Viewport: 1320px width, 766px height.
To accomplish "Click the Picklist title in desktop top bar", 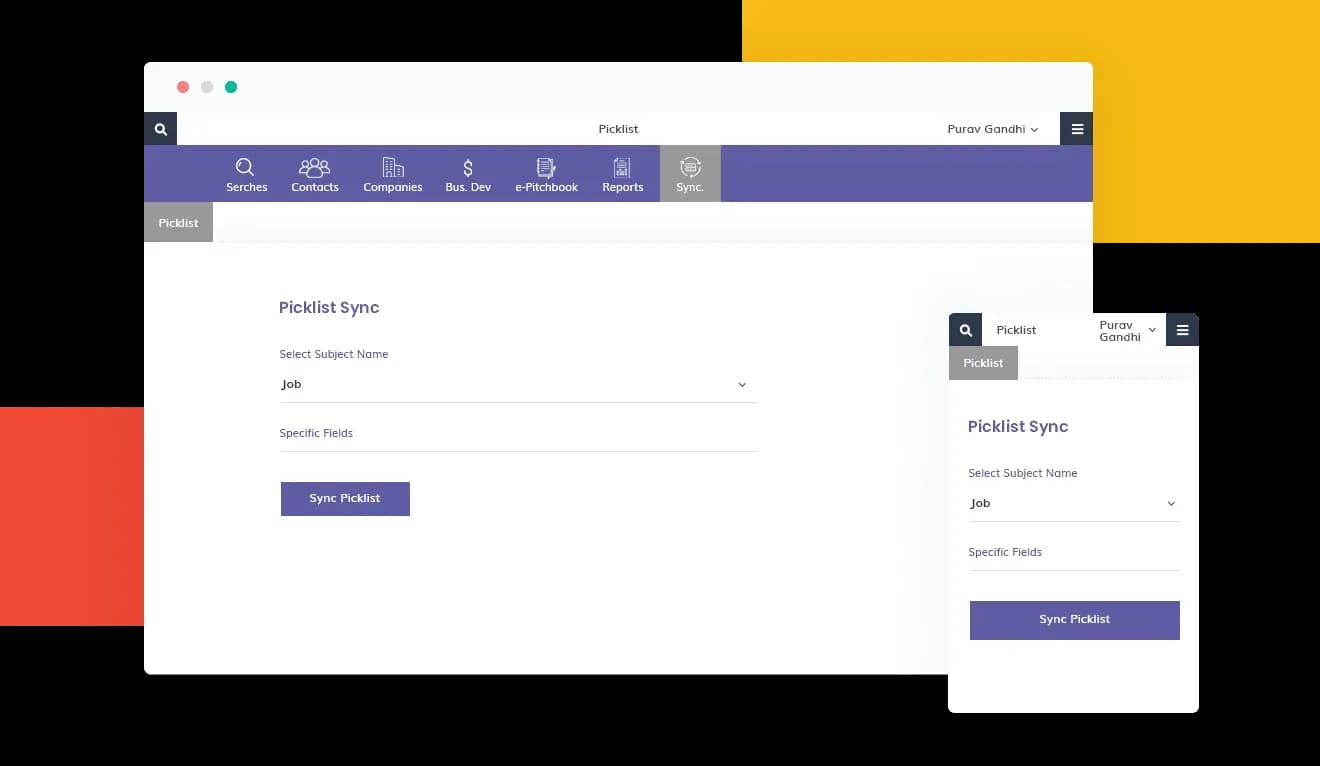I will click(618, 129).
